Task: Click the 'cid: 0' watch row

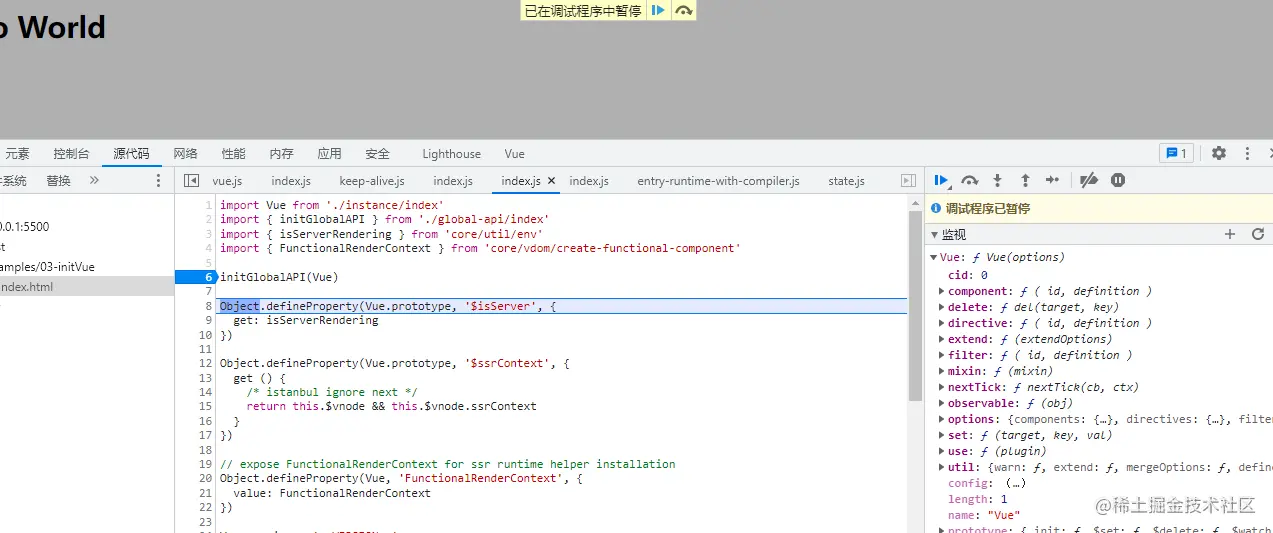Action: pos(1099,275)
